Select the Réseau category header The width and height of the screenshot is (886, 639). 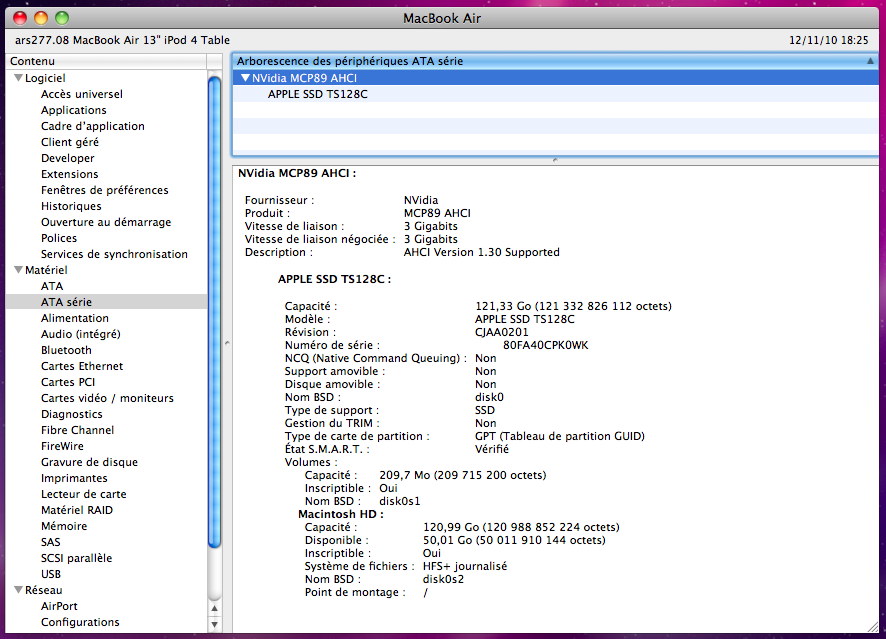click(x=44, y=590)
